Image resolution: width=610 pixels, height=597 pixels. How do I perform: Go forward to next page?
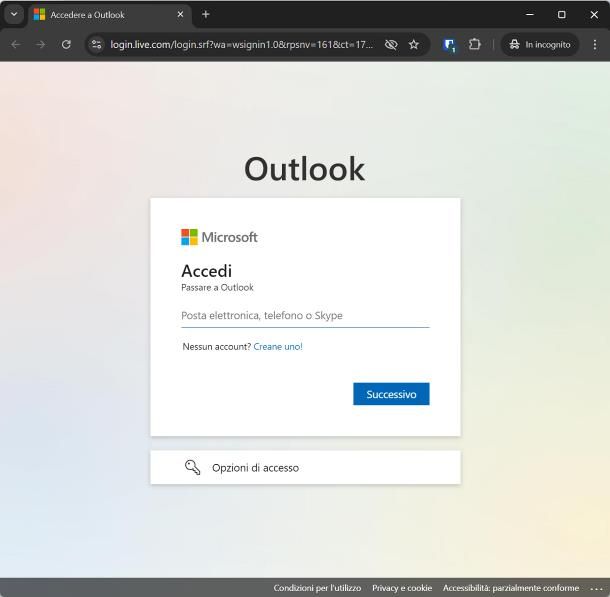[40, 45]
